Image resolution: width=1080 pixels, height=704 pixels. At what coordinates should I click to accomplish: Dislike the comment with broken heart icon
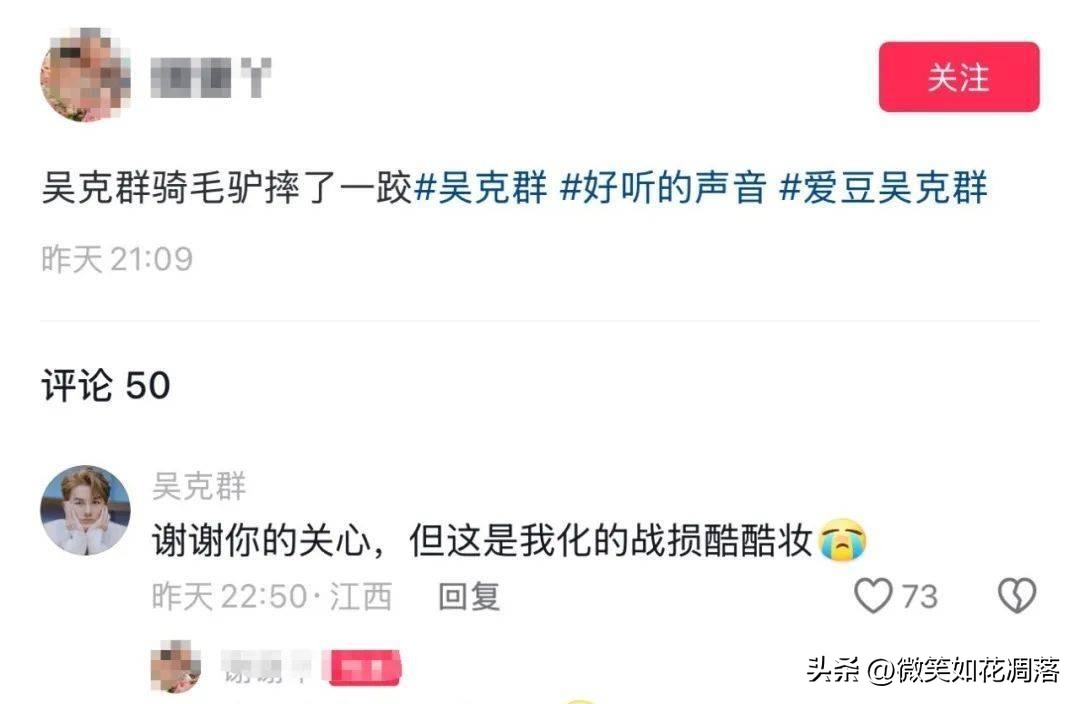(1017, 595)
